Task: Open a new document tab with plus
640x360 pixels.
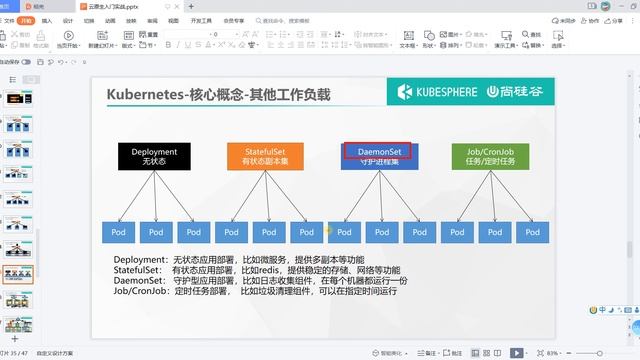Action: point(191,7)
